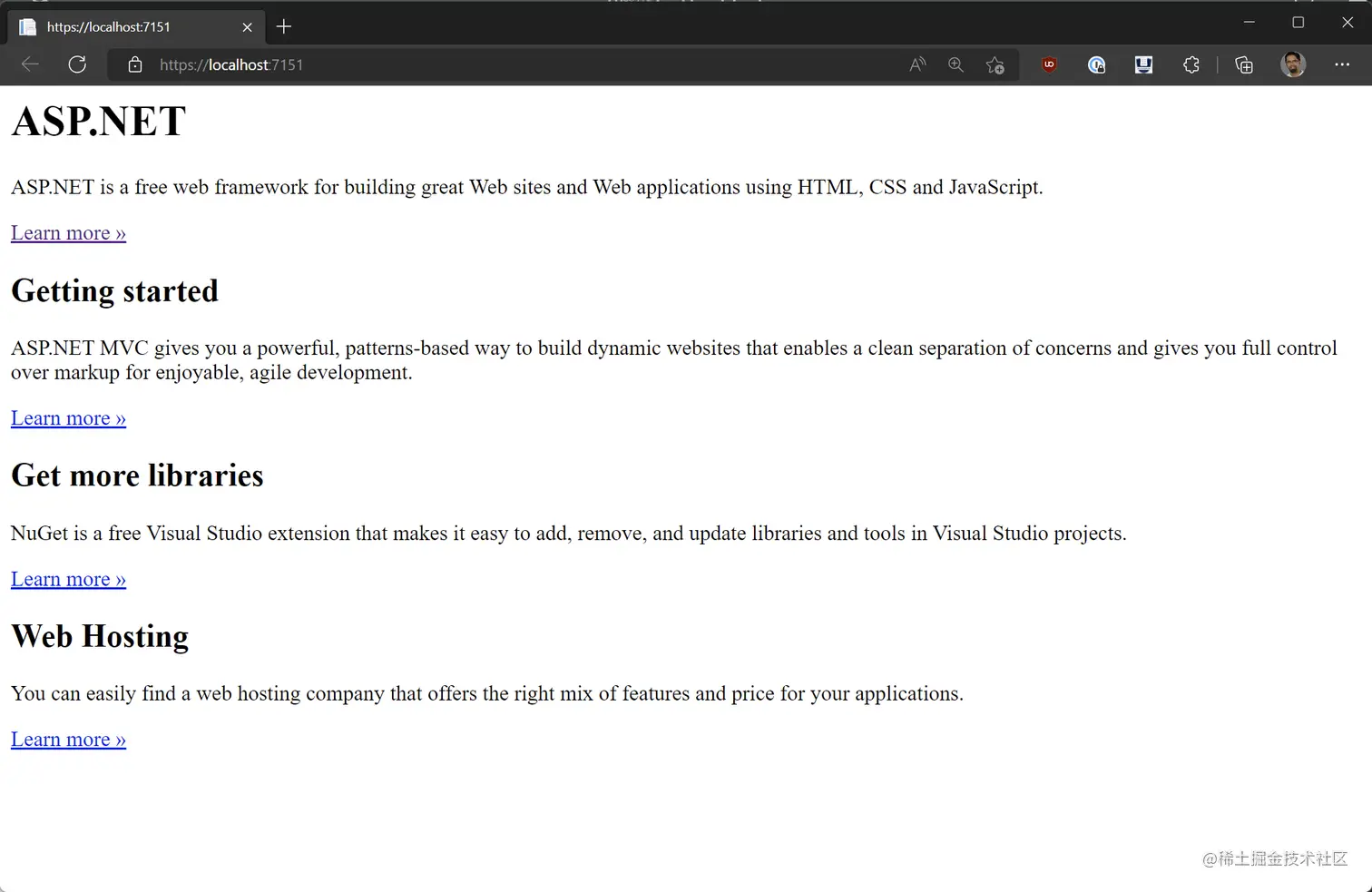
Task: Open the profile avatar menu
Action: (x=1293, y=64)
